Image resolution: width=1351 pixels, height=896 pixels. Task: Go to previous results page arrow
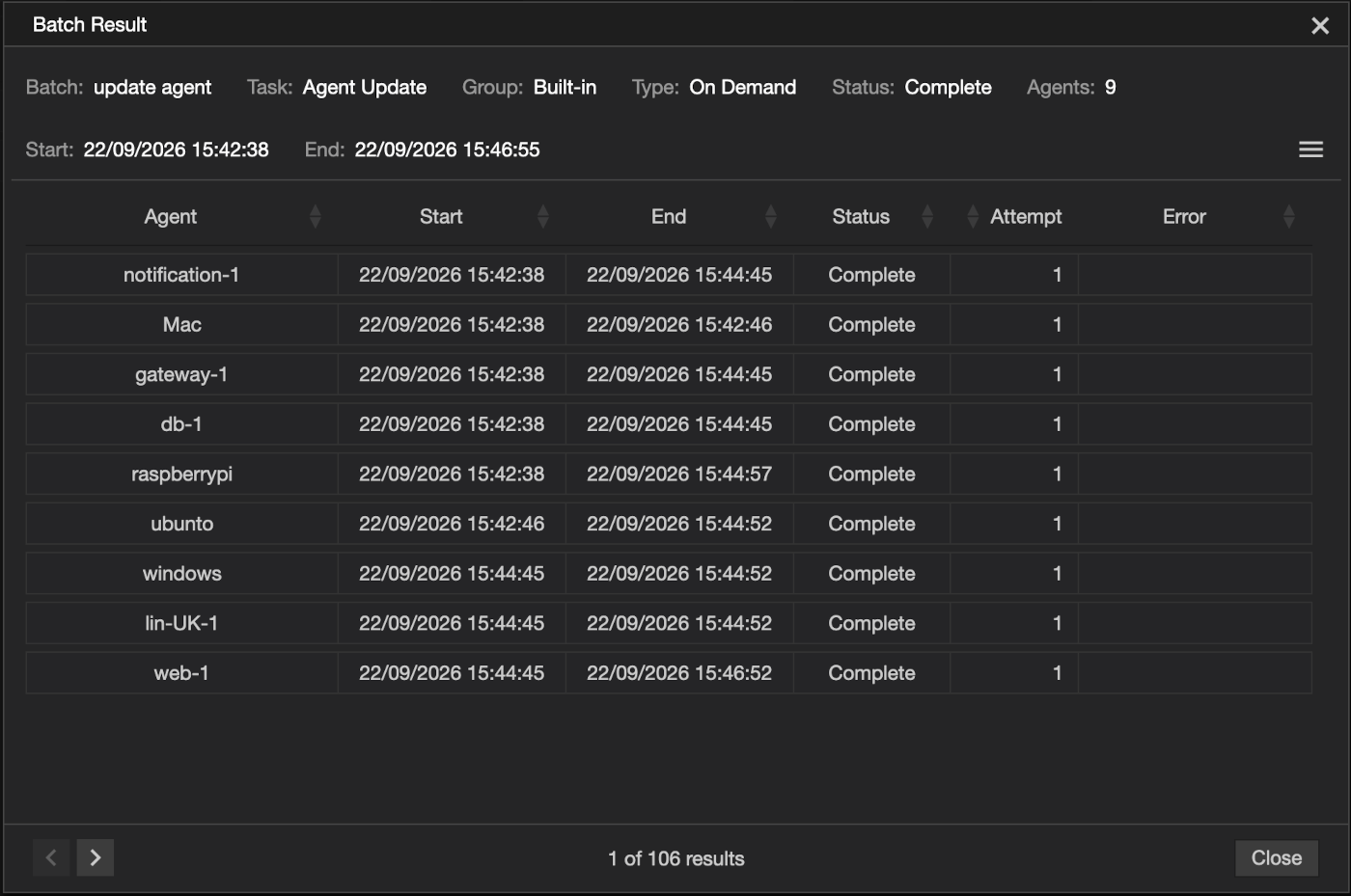(x=51, y=857)
